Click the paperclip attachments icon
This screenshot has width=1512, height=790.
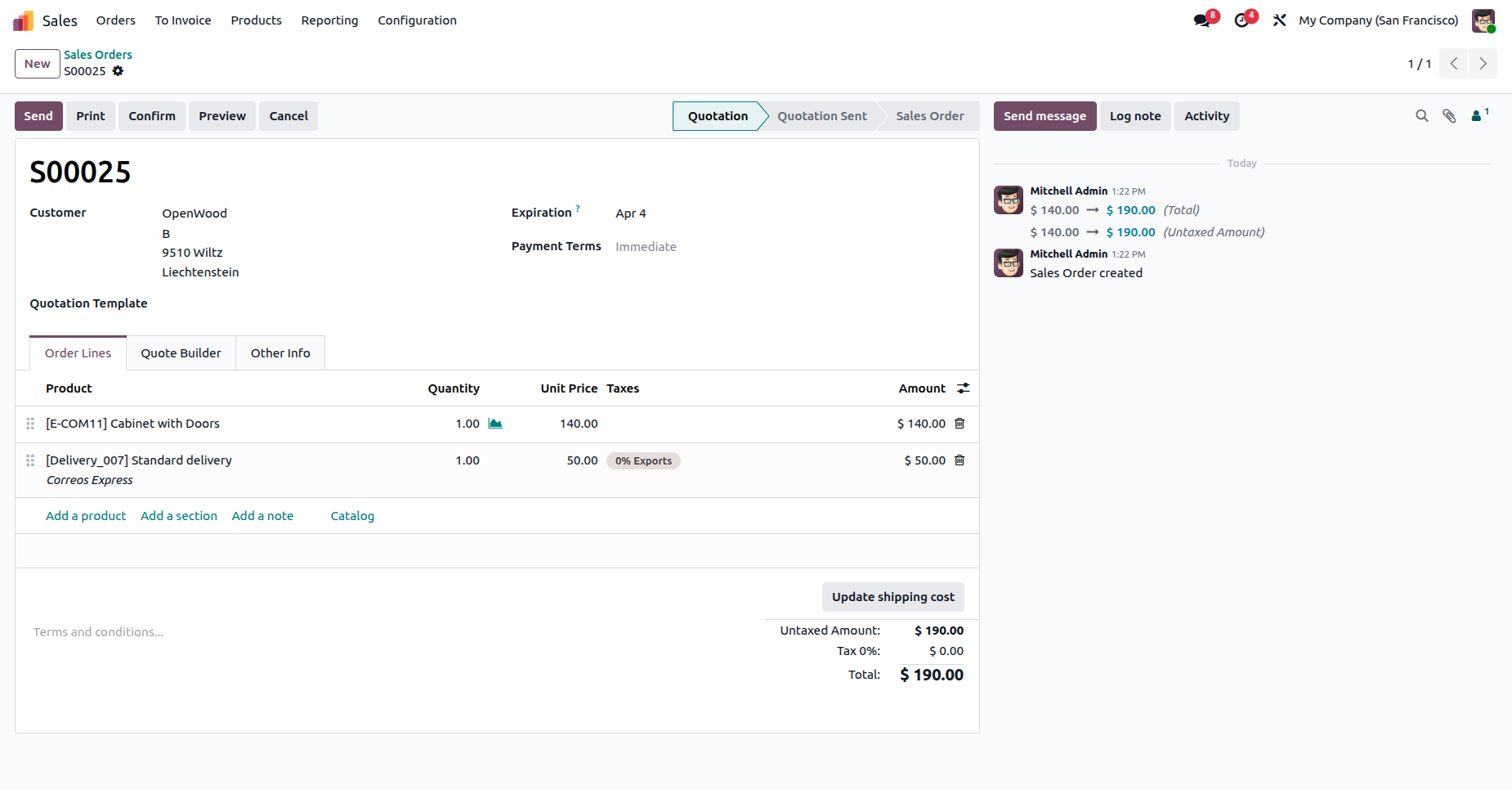1449,116
